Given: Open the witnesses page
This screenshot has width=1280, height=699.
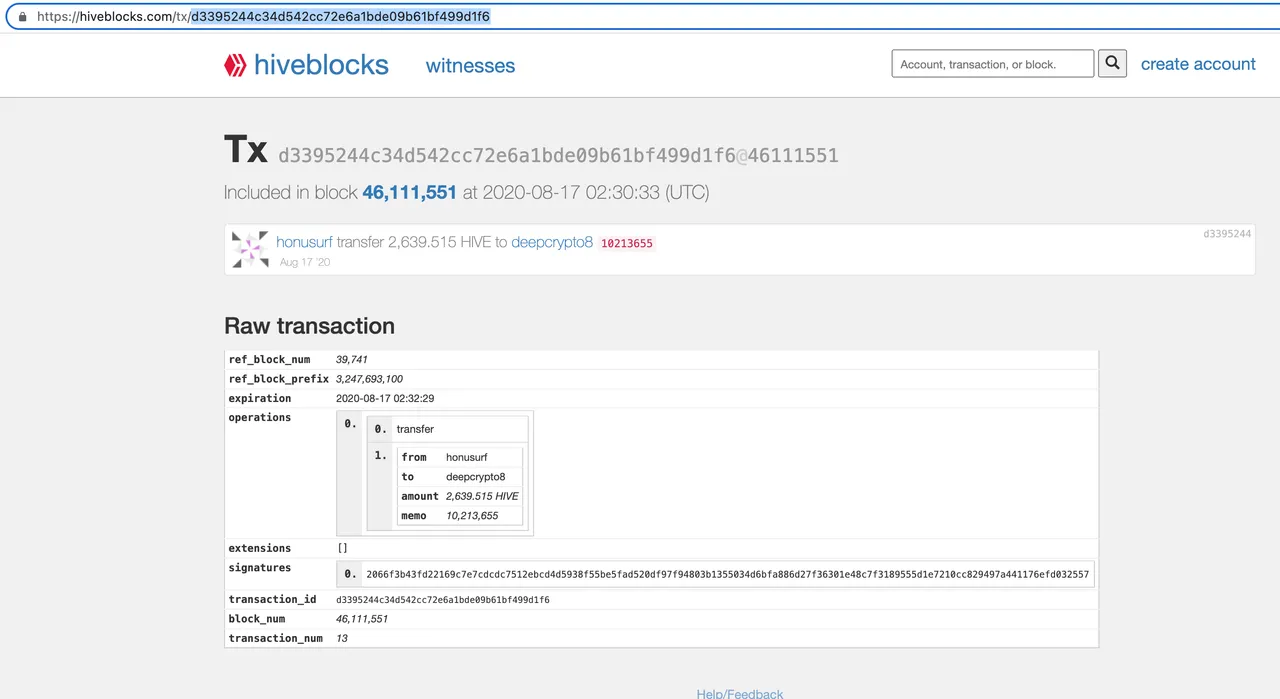Looking at the screenshot, I should click(x=470, y=66).
